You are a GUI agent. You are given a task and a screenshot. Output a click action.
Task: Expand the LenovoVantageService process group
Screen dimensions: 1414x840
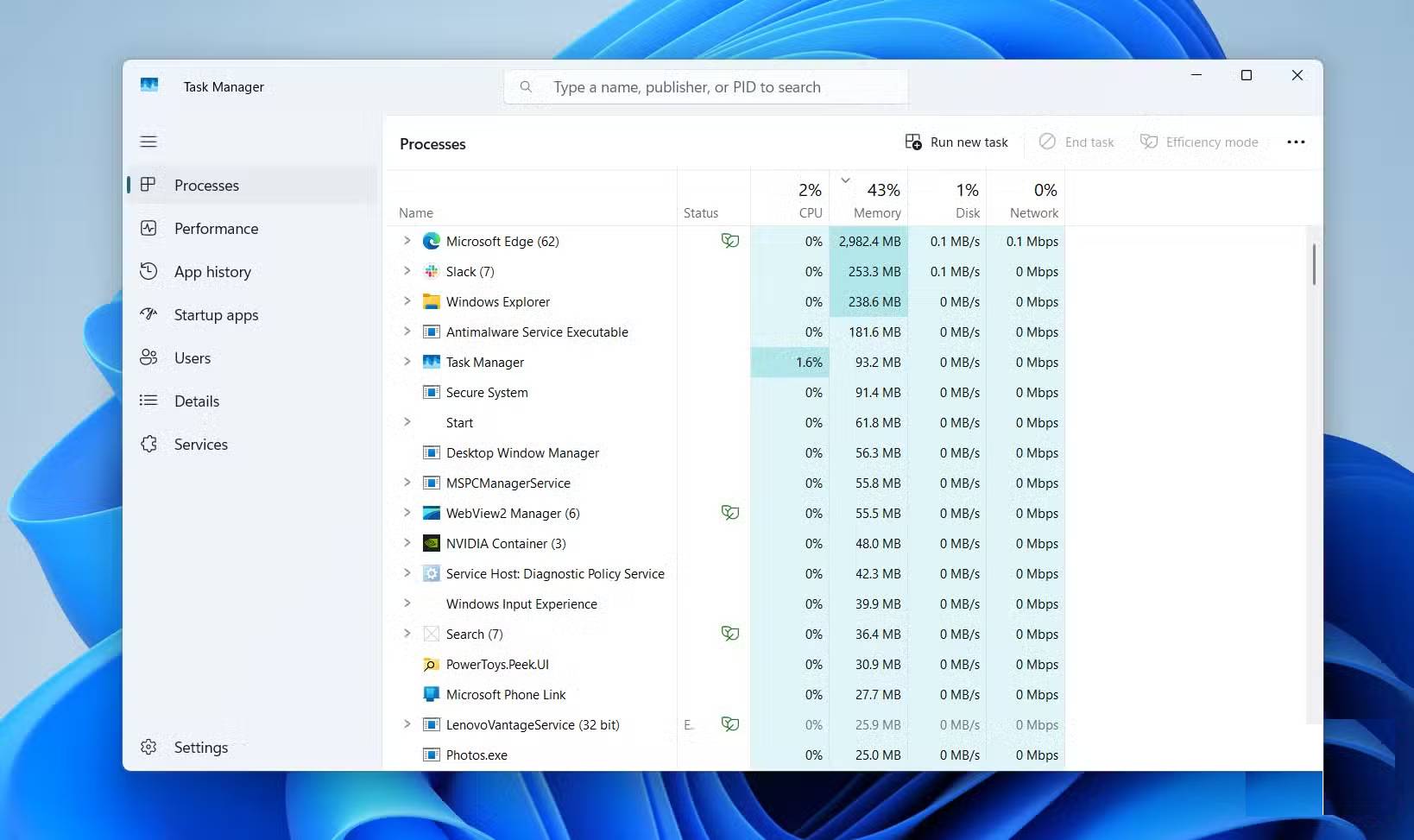[407, 724]
